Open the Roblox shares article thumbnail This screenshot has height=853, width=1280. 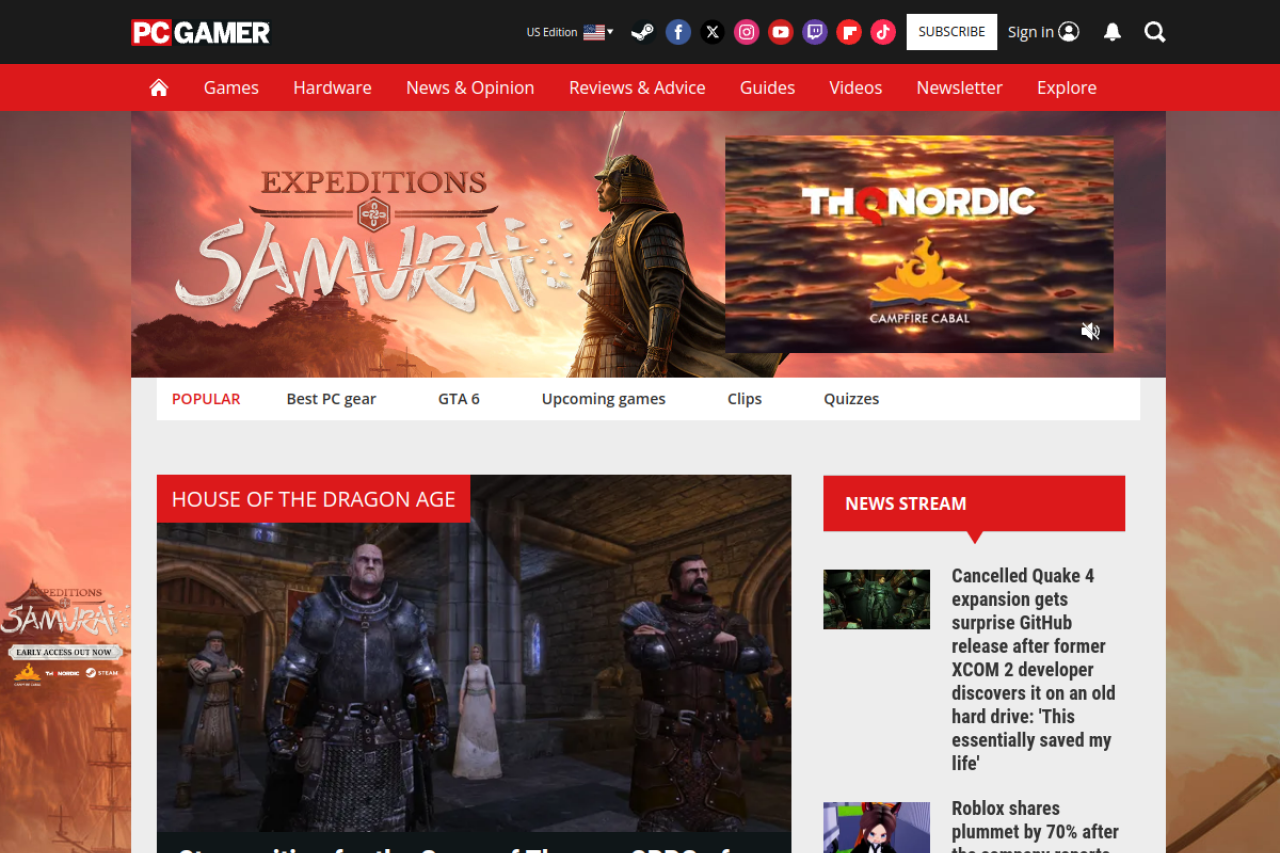[876, 827]
